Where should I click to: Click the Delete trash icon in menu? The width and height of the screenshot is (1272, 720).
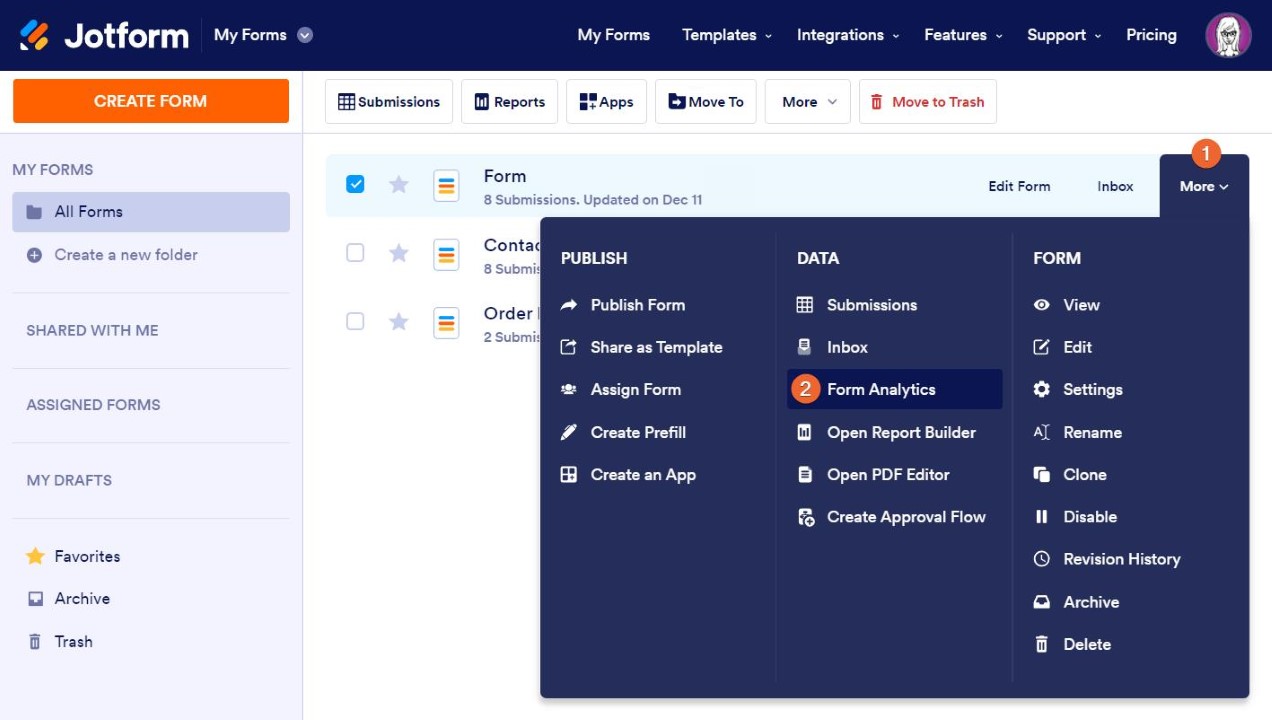(x=1041, y=645)
